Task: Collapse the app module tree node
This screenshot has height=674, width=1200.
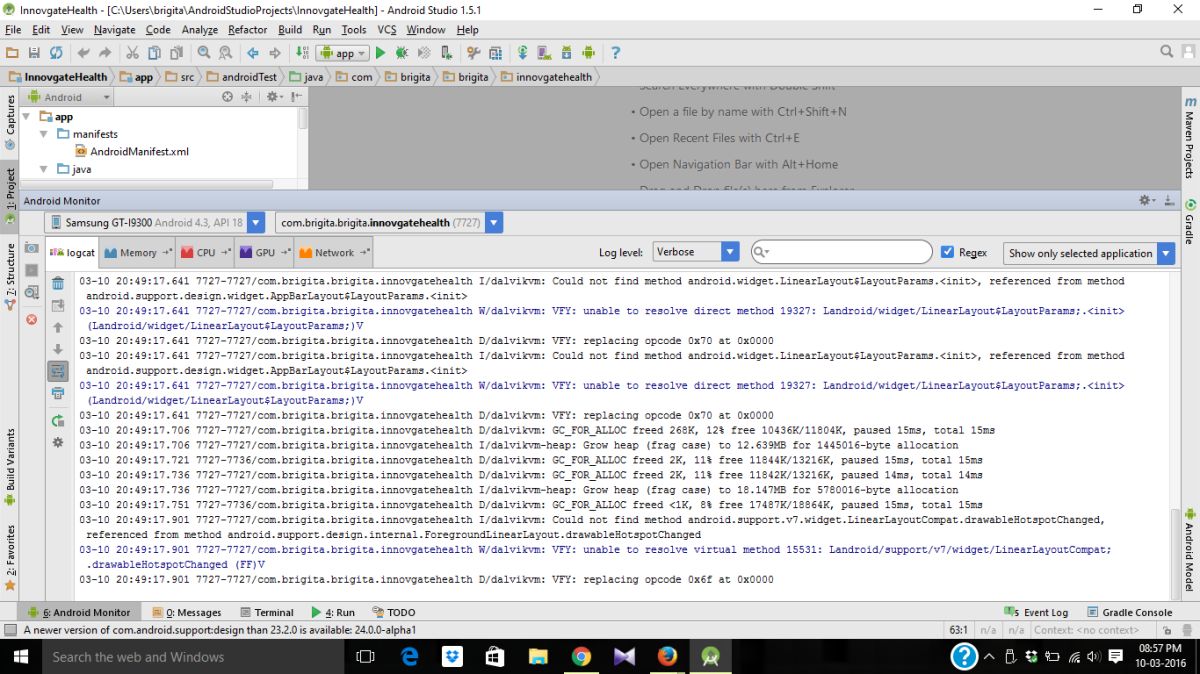Action: coord(27,117)
